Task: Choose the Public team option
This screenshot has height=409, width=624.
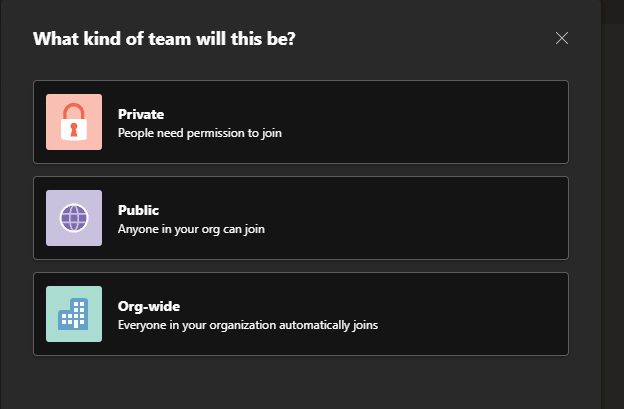Action: tap(300, 218)
